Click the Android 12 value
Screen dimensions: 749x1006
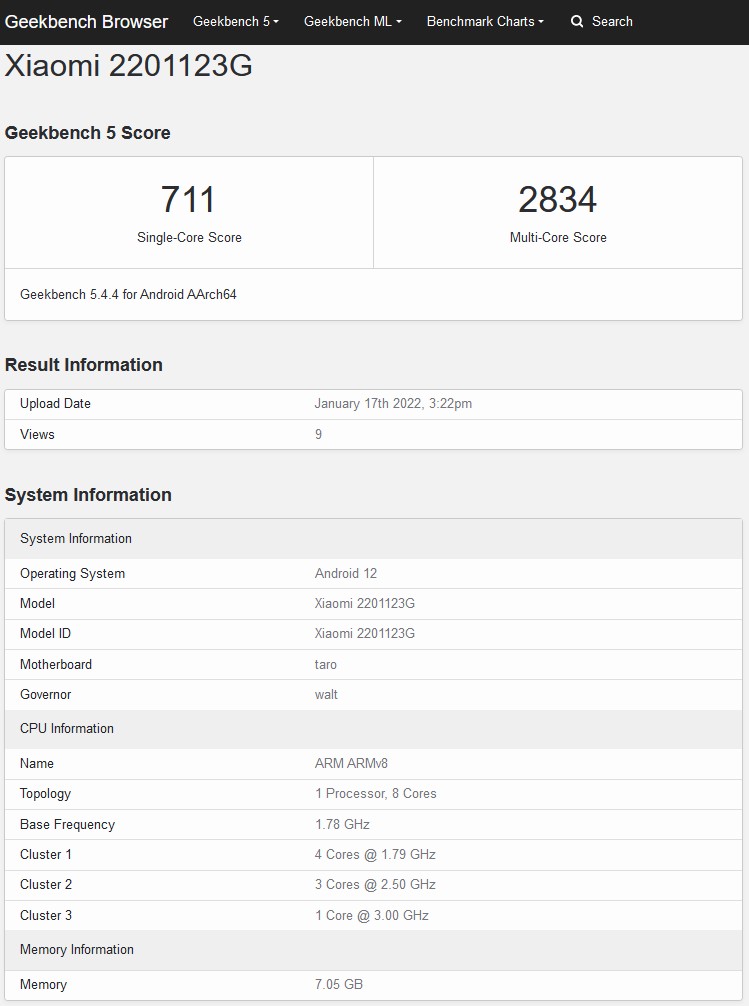(x=346, y=574)
